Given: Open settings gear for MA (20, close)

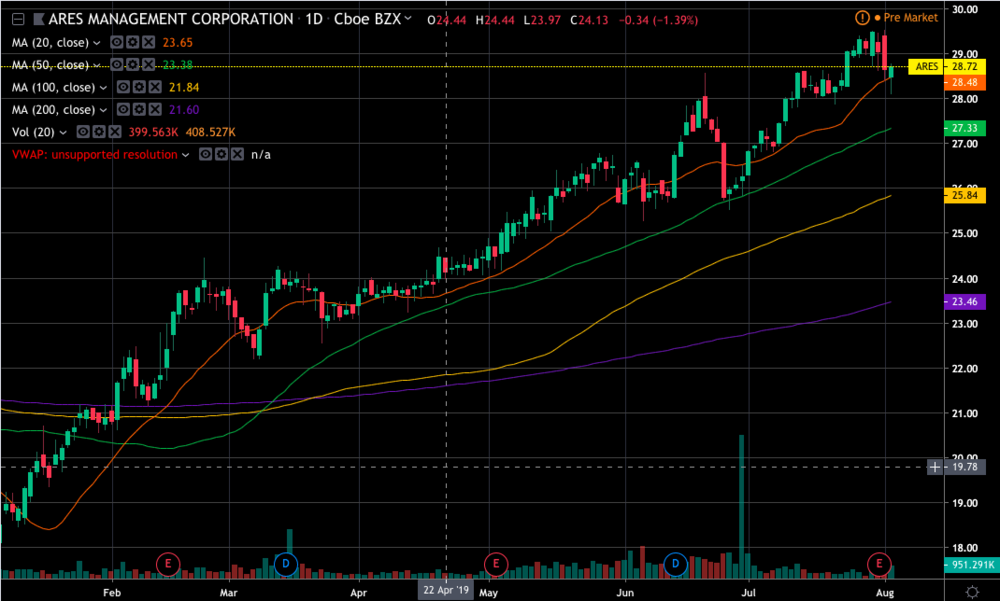Looking at the screenshot, I should 132,43.
